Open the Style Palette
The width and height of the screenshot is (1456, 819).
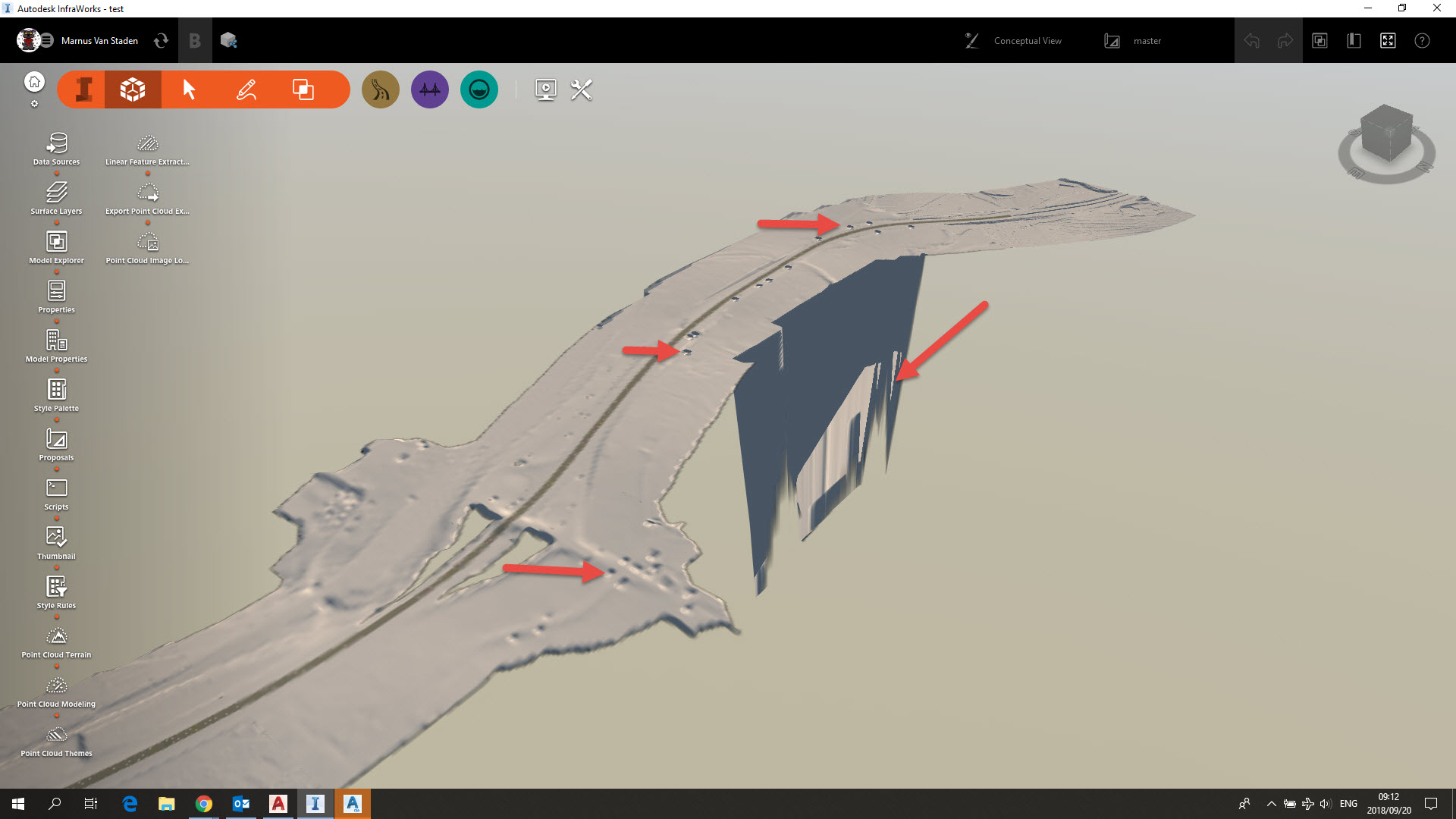pos(56,389)
